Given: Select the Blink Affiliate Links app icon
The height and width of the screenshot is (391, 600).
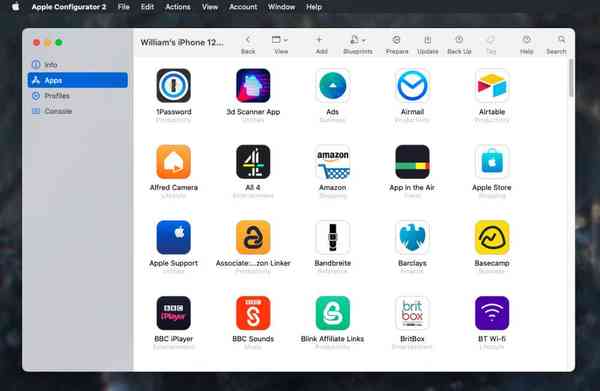Looking at the screenshot, I should point(333,313).
